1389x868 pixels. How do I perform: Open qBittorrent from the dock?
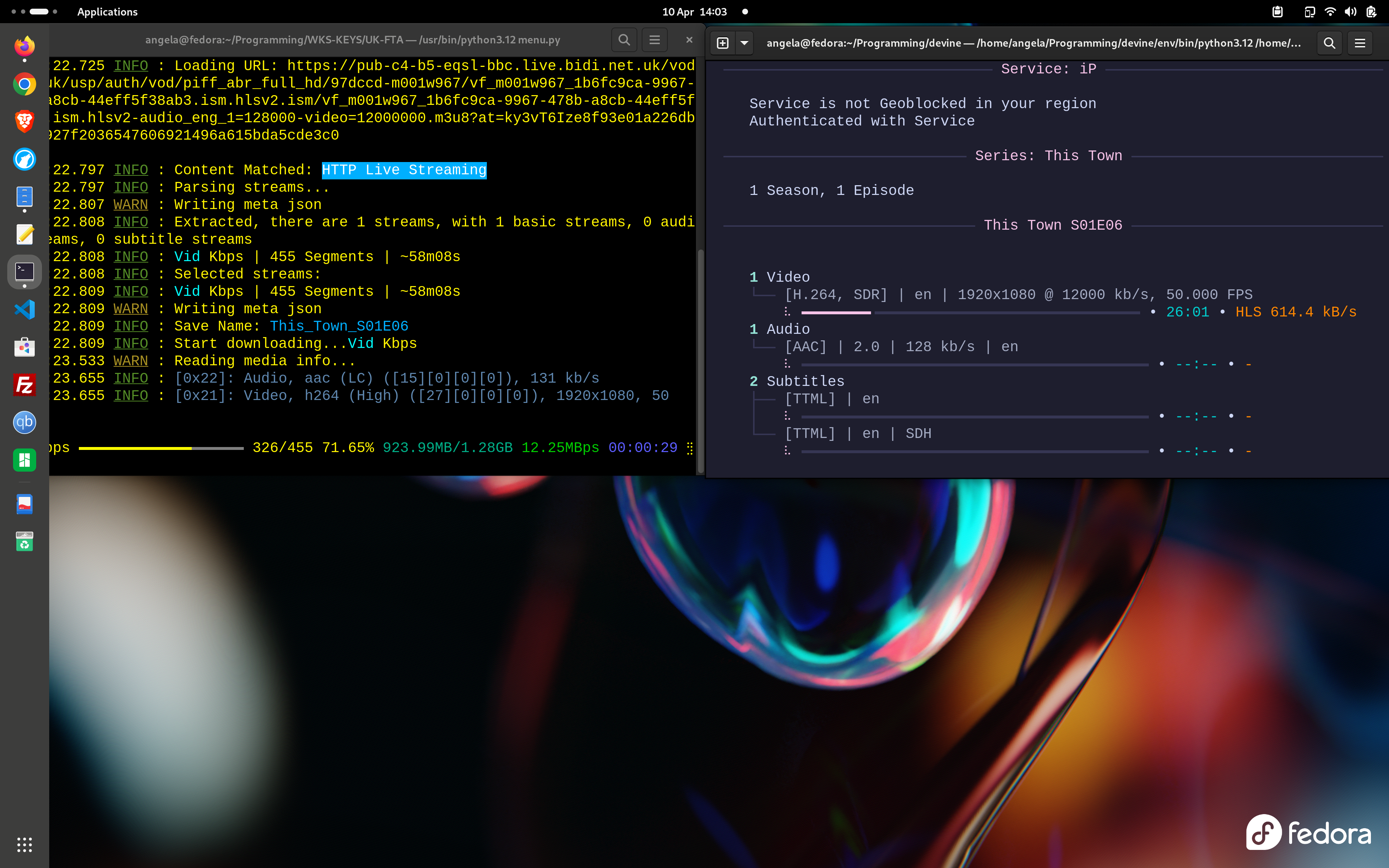[24, 422]
